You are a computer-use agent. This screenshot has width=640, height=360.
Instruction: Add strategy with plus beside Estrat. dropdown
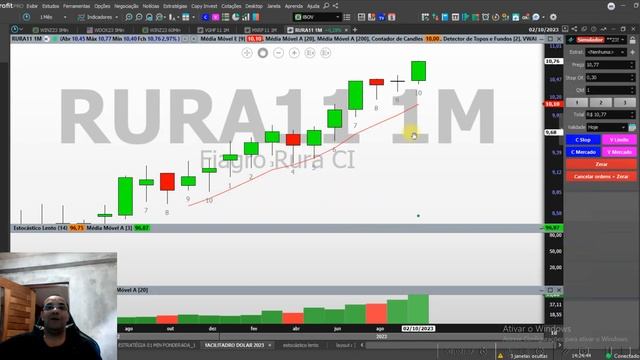click(x=632, y=52)
